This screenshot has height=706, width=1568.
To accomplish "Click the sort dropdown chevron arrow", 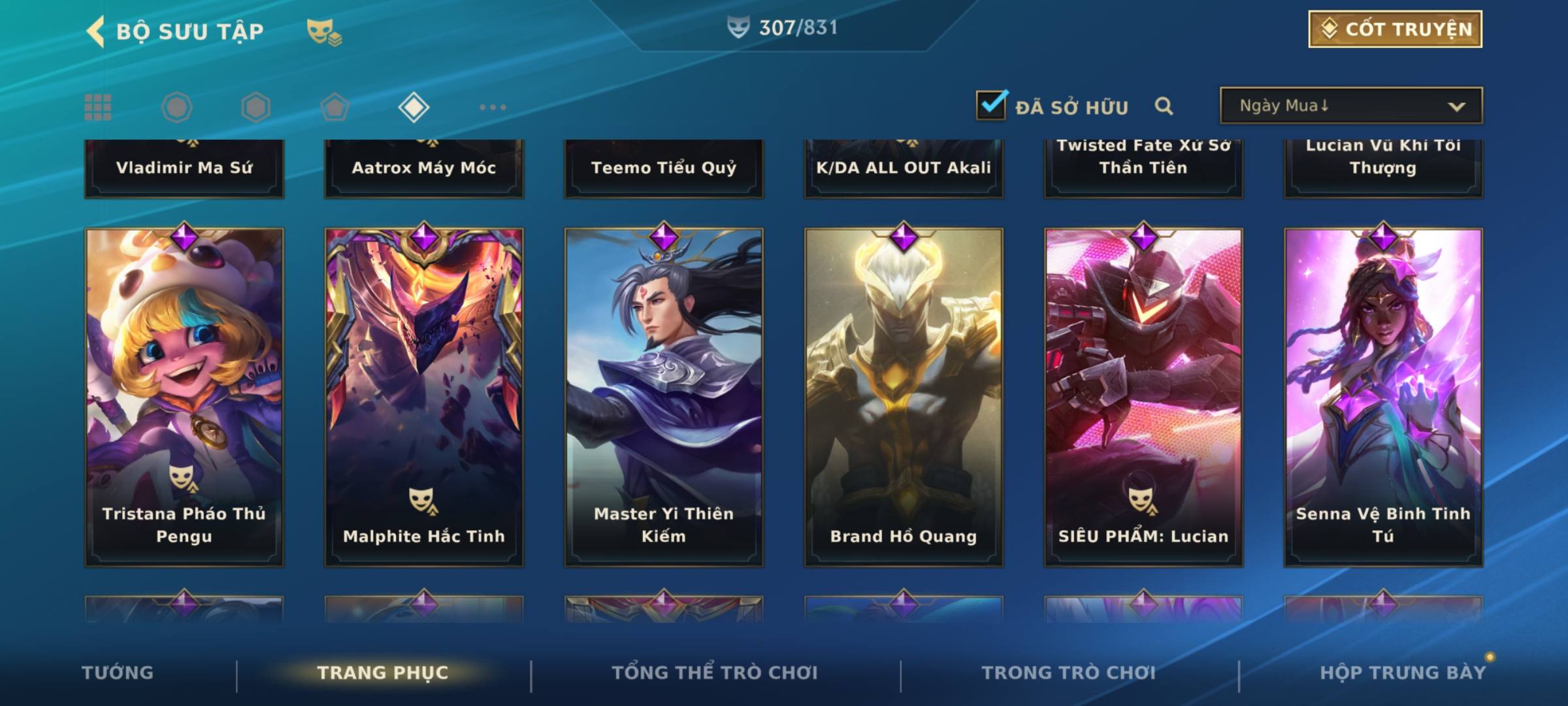I will [1457, 107].
